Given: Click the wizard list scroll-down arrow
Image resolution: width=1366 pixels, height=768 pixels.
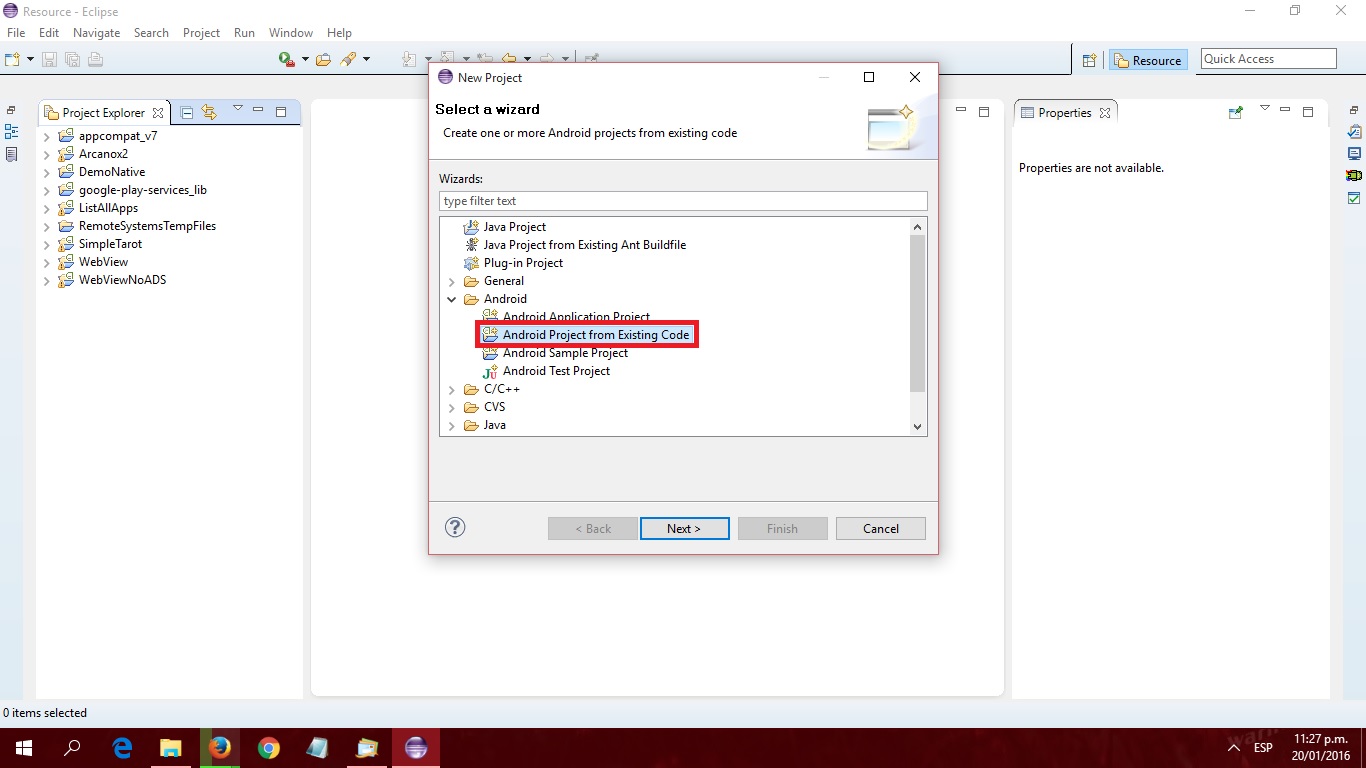Looking at the screenshot, I should tap(918, 426).
